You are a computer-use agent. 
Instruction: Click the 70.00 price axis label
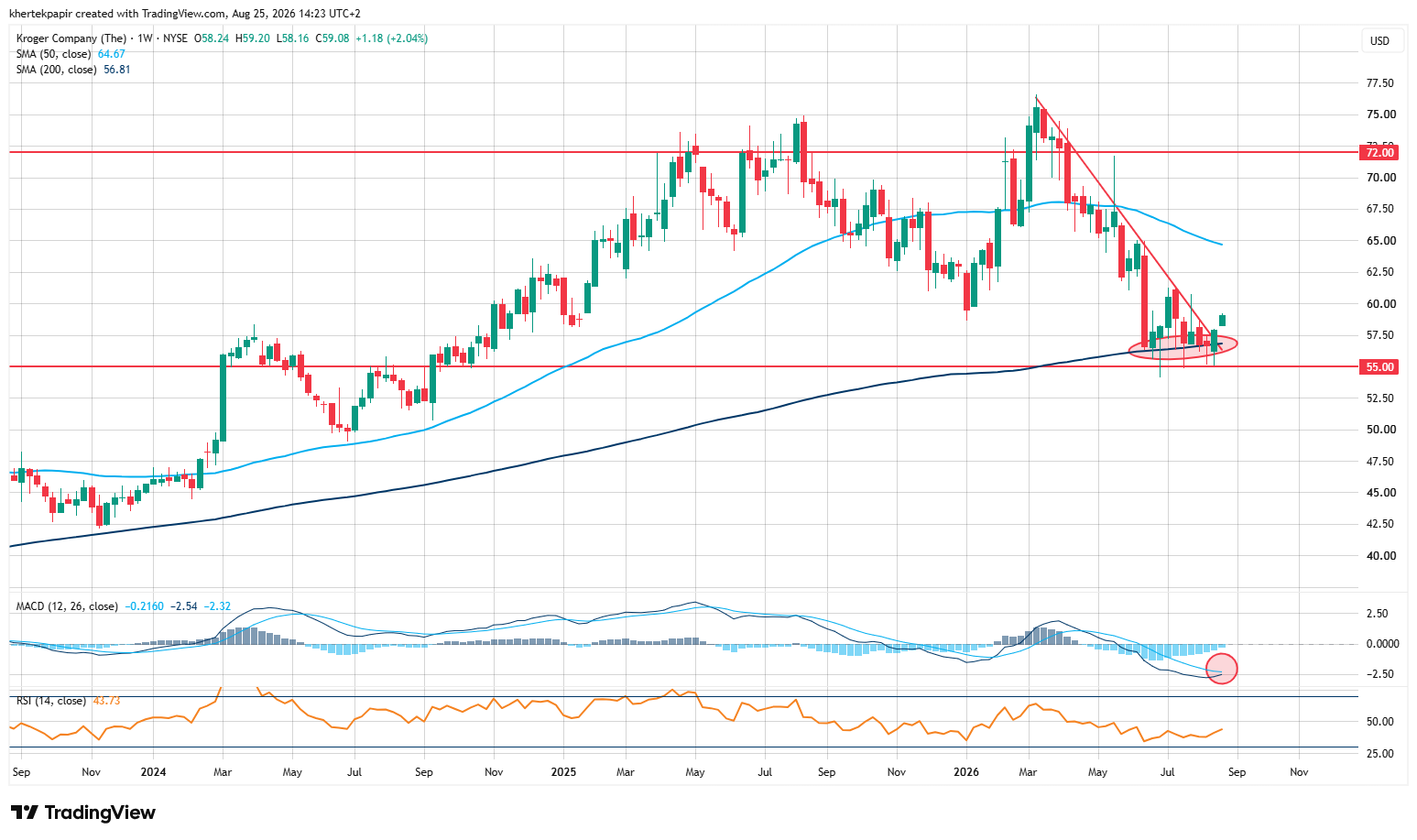pyautogui.click(x=1379, y=178)
